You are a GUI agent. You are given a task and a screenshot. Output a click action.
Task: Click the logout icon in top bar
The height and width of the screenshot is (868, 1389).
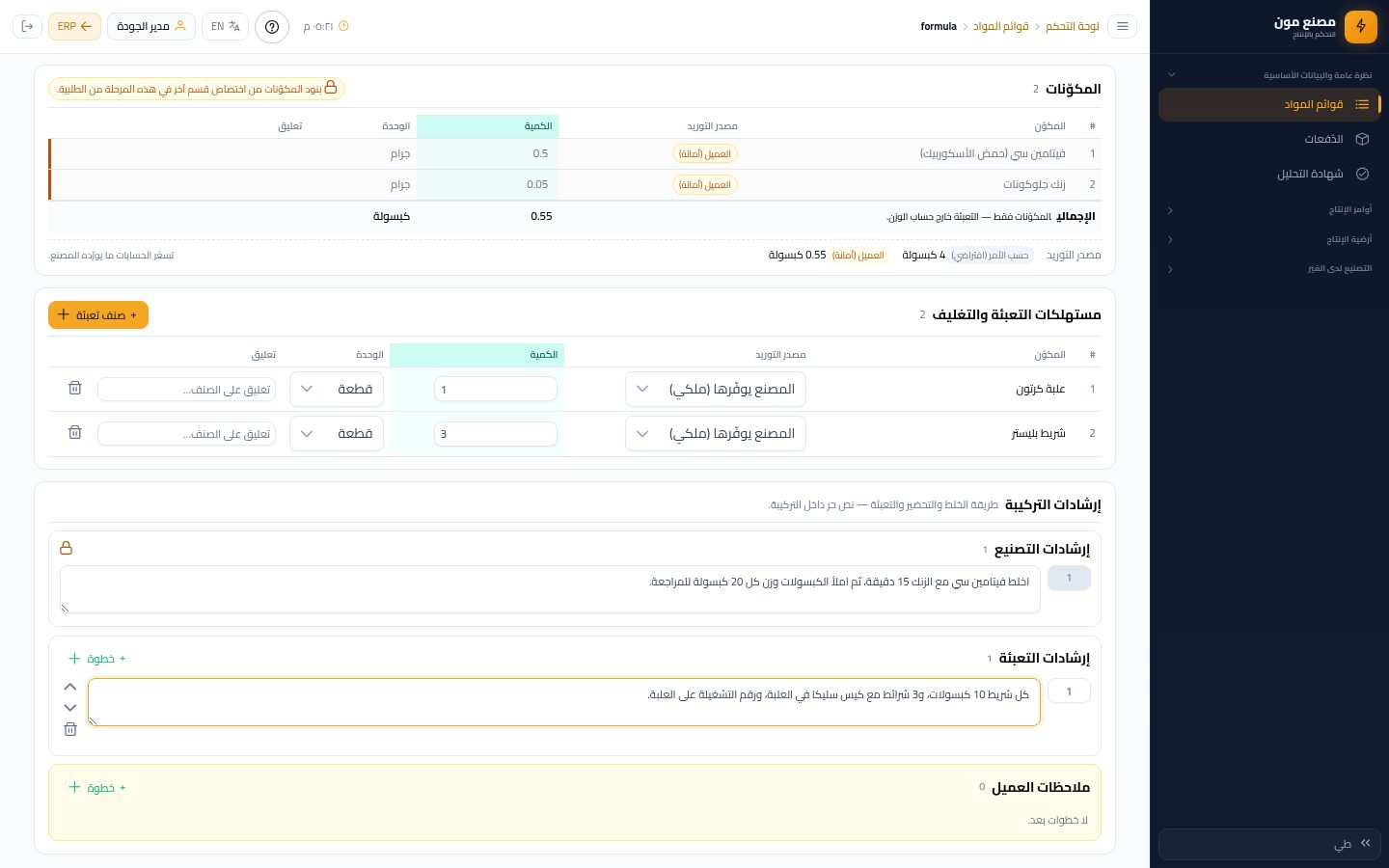click(x=27, y=26)
